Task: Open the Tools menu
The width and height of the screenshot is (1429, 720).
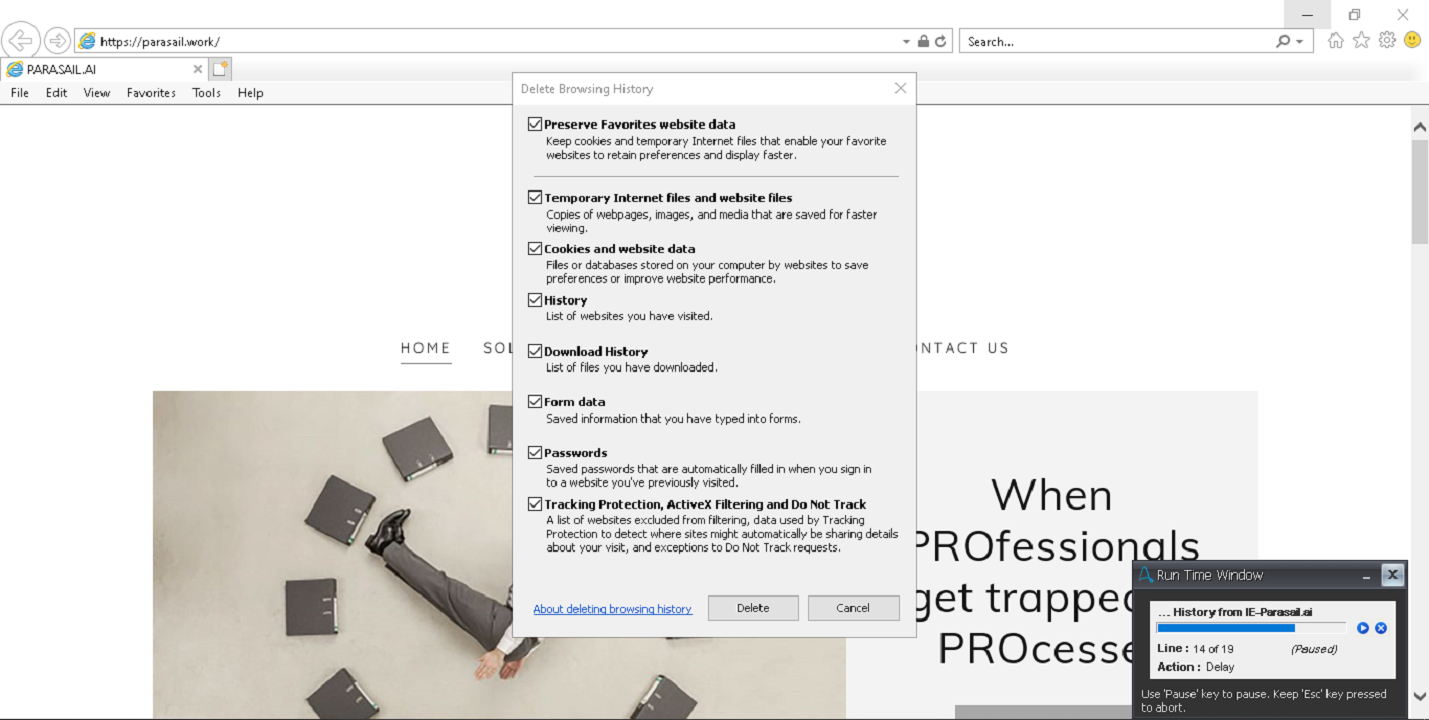Action: tap(207, 93)
